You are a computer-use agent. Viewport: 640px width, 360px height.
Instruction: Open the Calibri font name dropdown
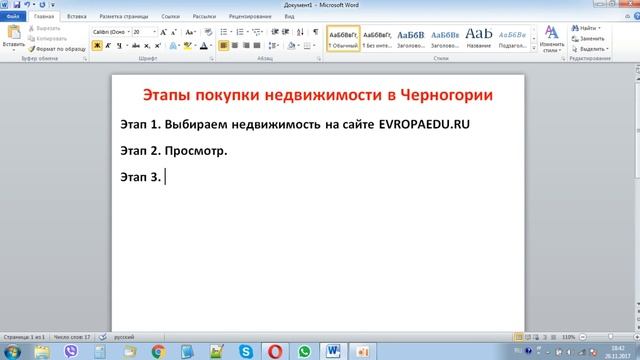[128, 32]
